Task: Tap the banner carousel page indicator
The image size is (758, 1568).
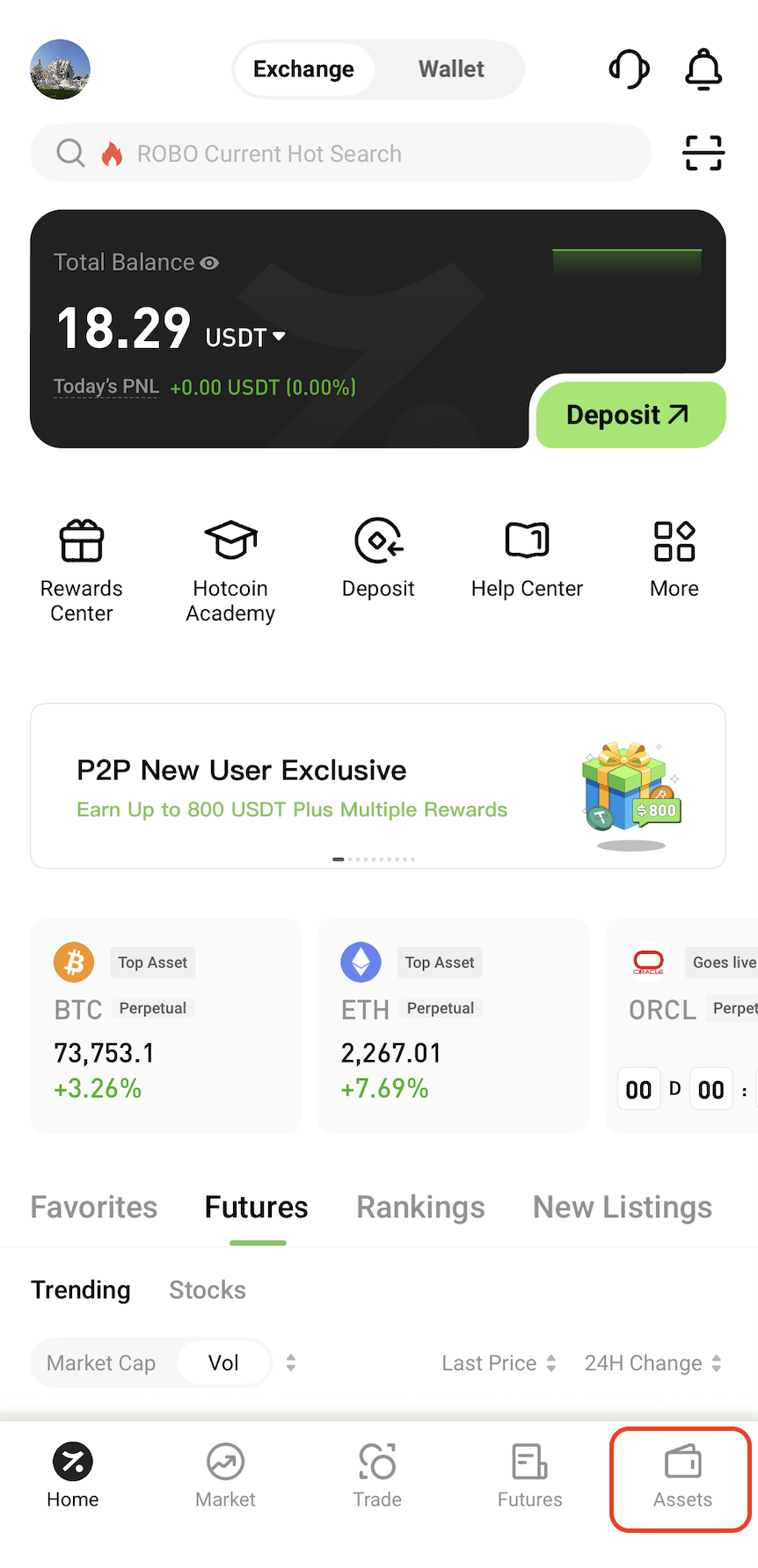Action: point(374,859)
